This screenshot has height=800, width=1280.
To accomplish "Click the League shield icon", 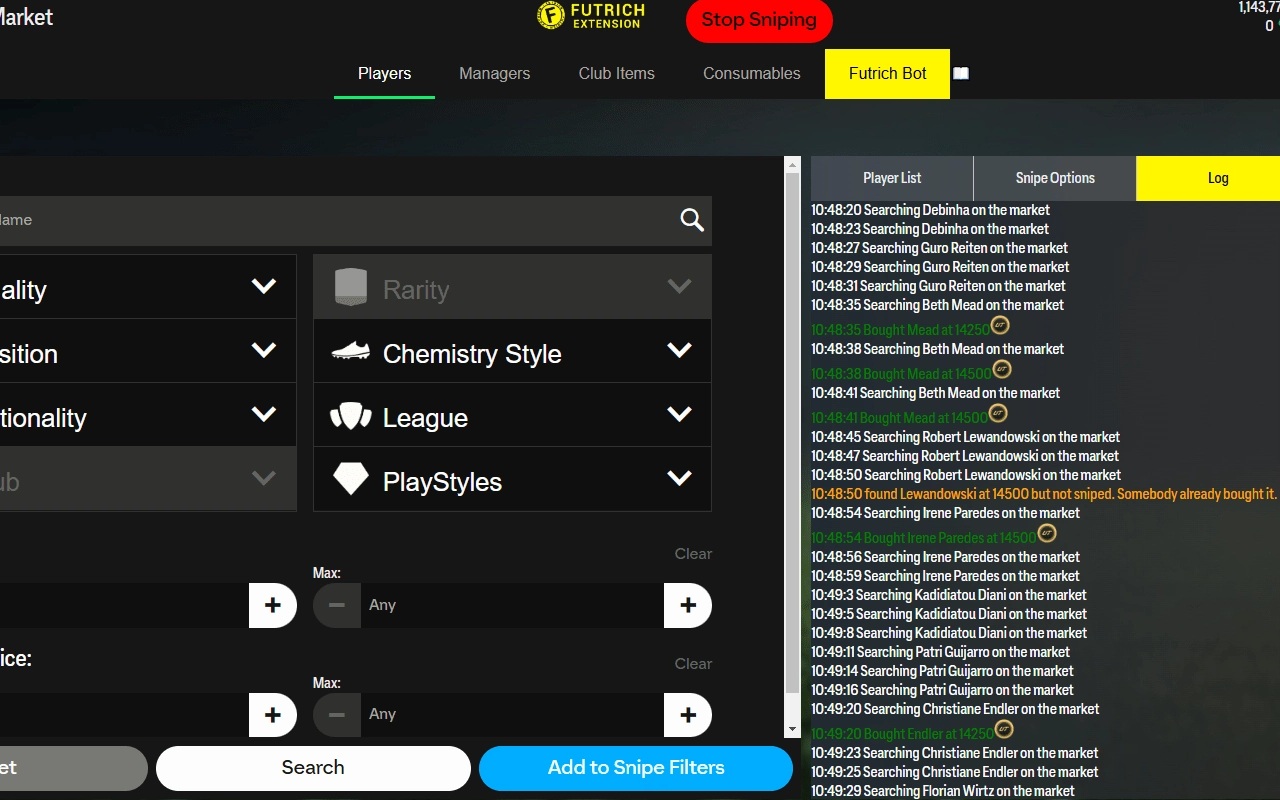I will [x=351, y=415].
